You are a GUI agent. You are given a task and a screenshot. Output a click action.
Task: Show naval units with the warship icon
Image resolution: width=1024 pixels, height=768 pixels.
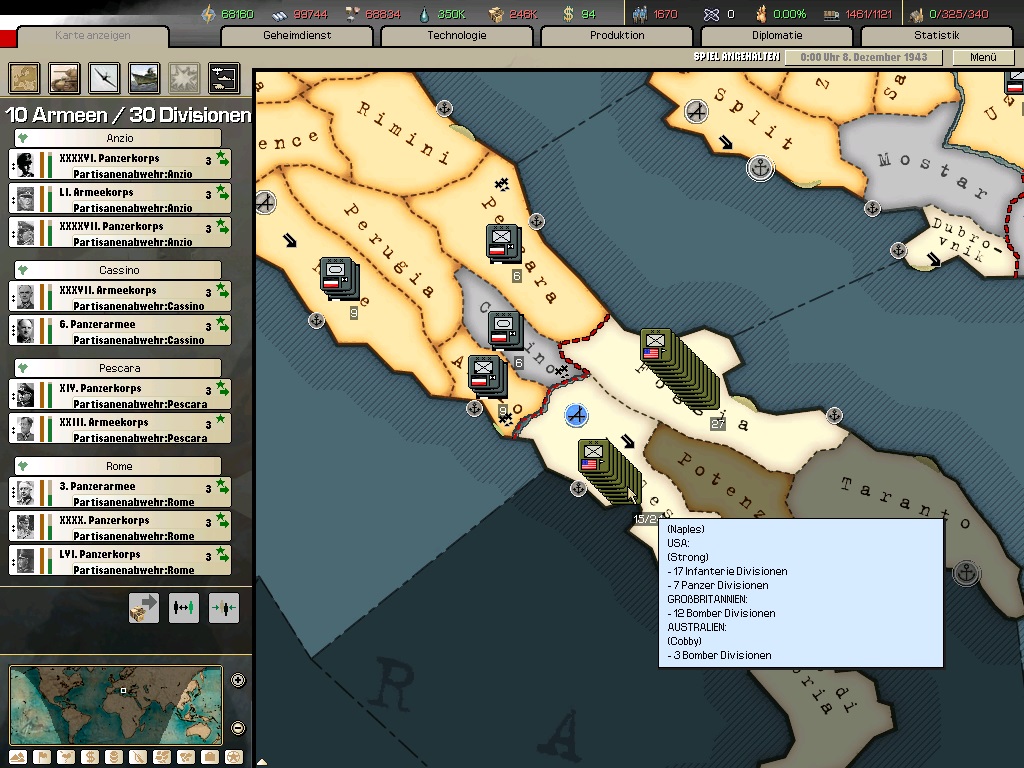coord(144,78)
